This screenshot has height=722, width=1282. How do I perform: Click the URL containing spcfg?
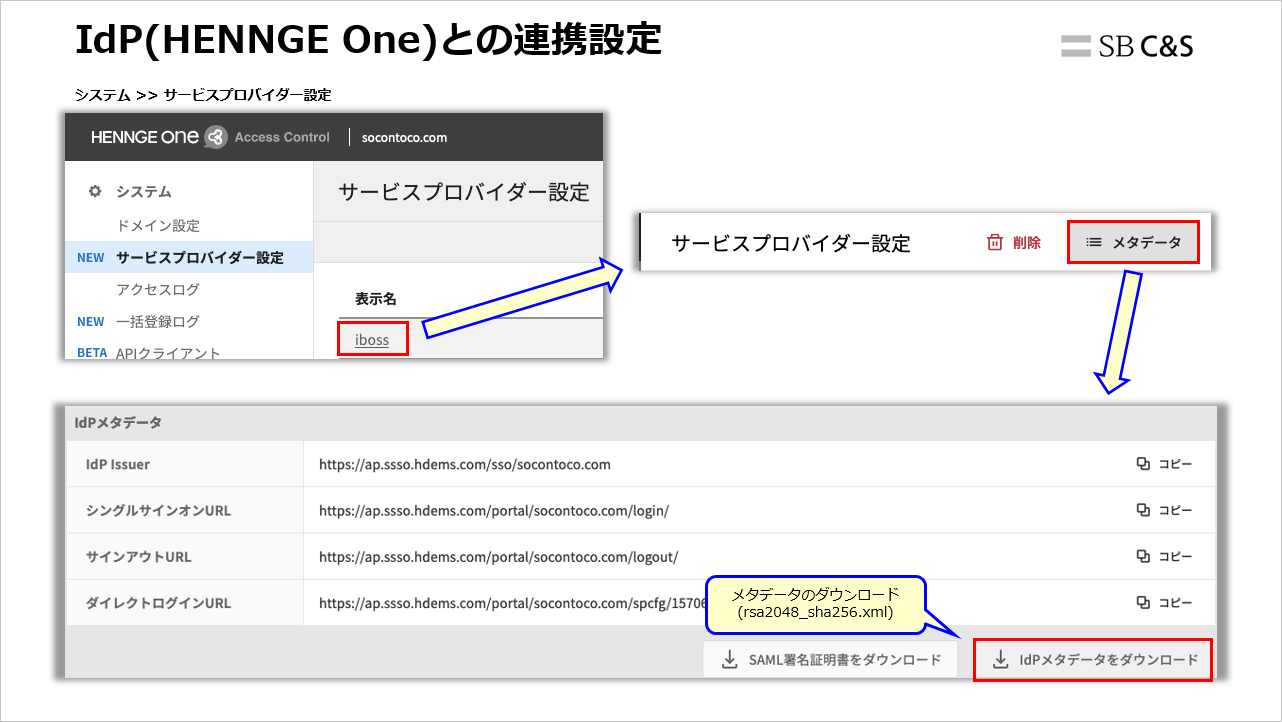513,602
